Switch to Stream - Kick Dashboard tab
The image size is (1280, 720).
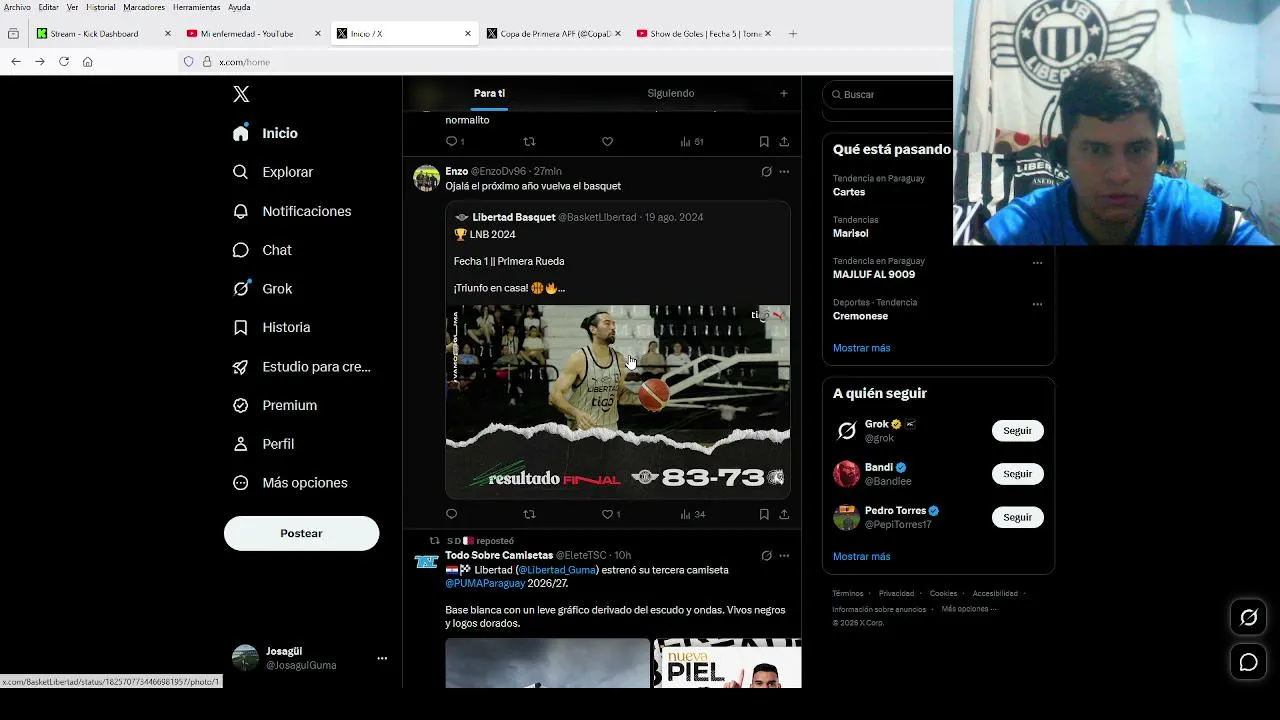(x=104, y=34)
